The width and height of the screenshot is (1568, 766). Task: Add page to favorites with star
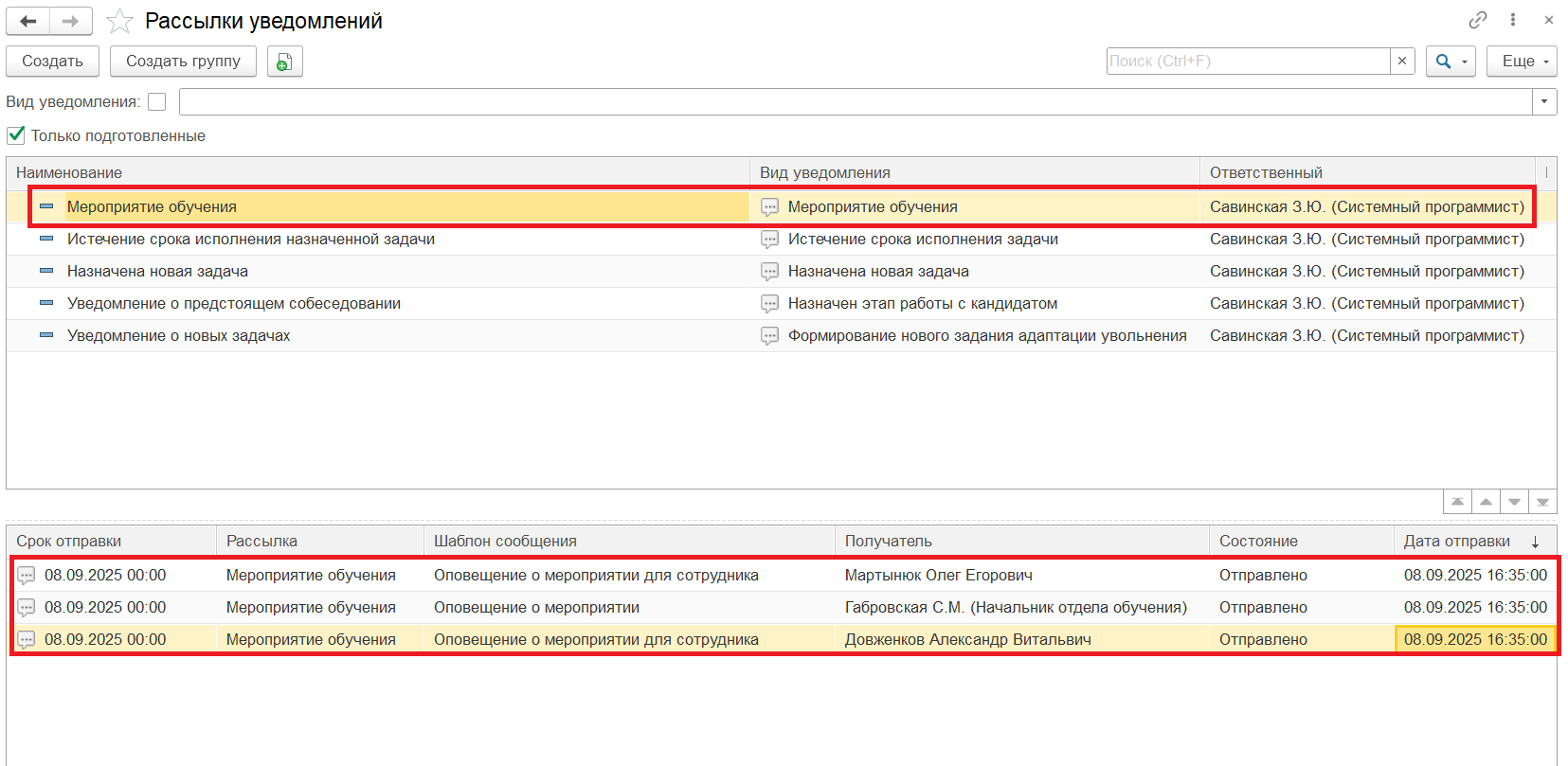119,21
